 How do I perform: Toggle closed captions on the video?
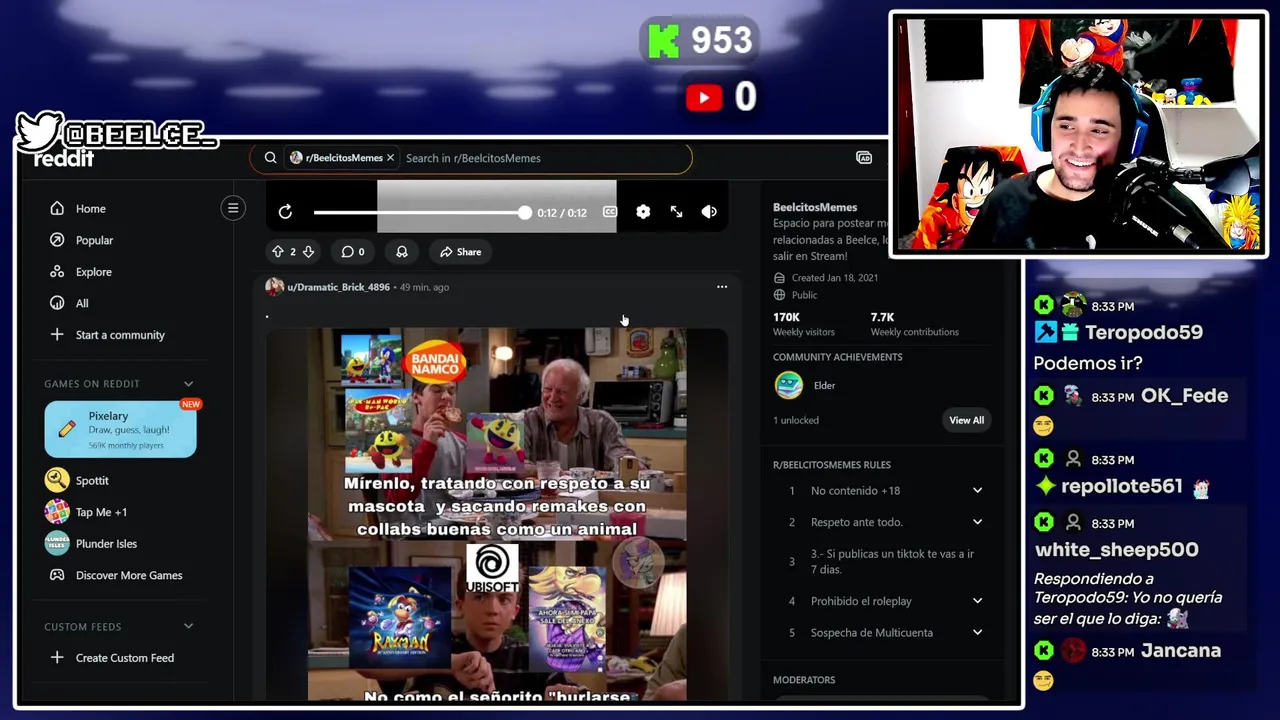coord(610,212)
